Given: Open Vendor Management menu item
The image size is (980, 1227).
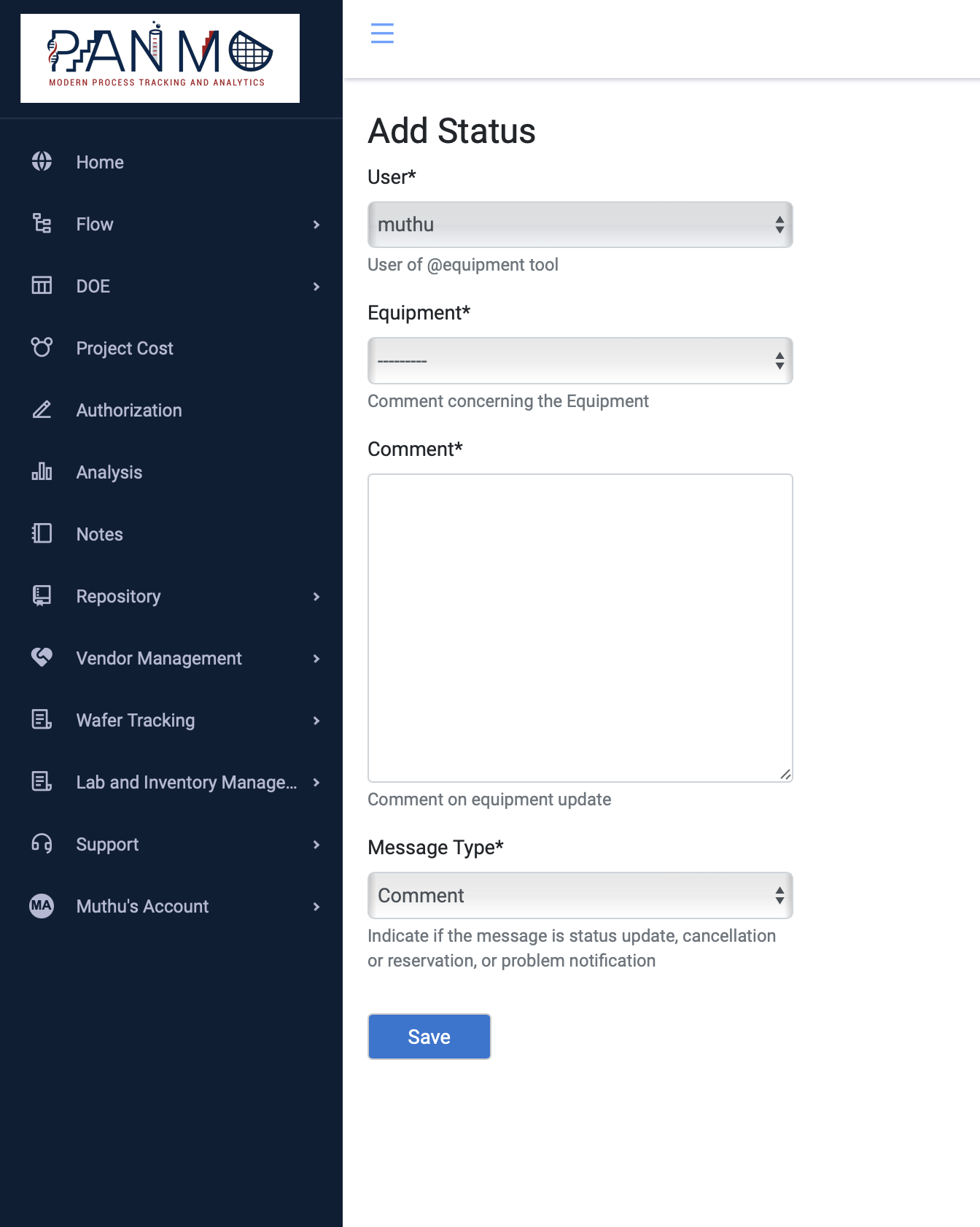Looking at the screenshot, I should point(159,658).
